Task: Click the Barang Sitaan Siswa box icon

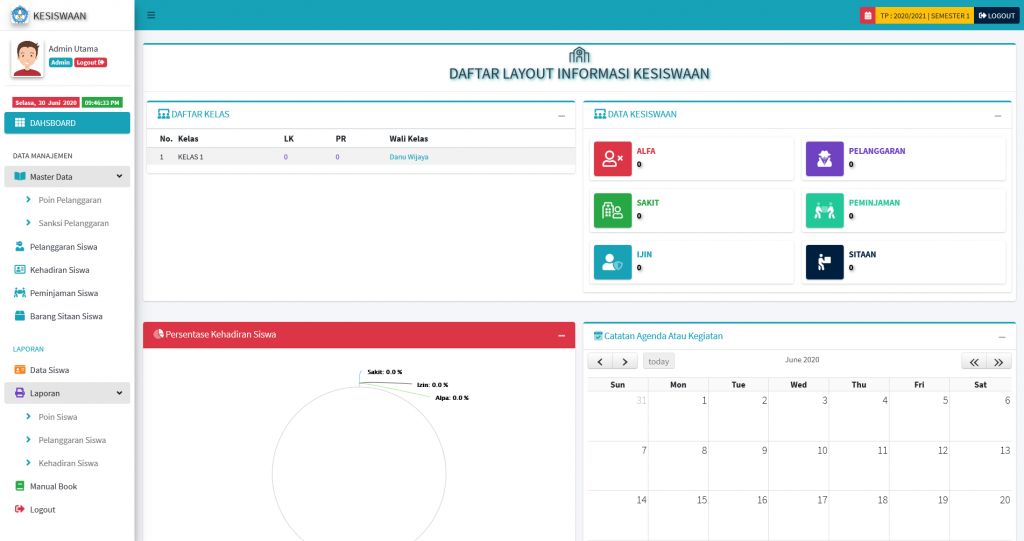Action: pyautogui.click(x=20, y=316)
